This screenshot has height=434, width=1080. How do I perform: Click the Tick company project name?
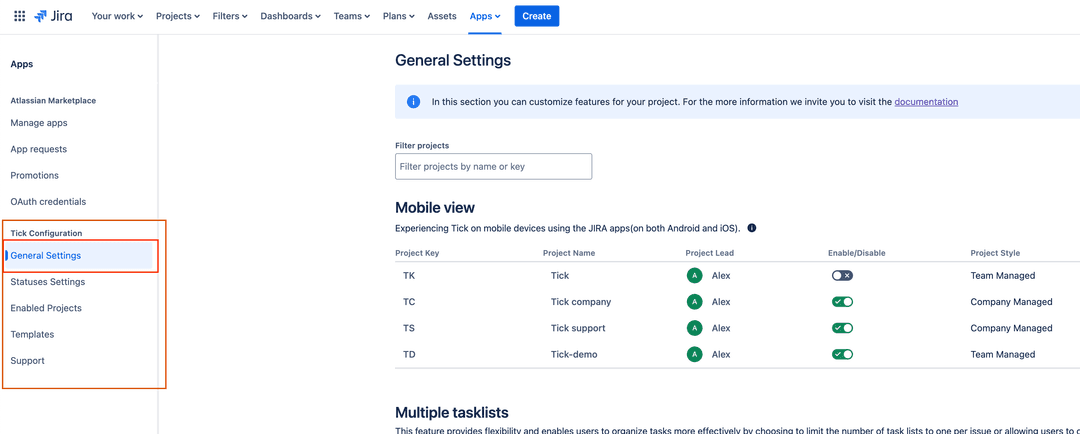tap(581, 302)
